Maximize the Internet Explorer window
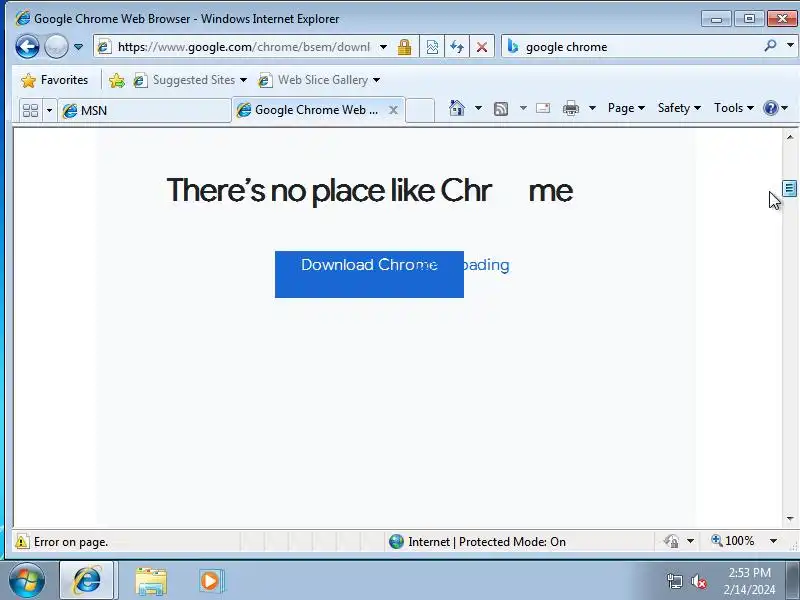Image resolution: width=800 pixels, height=600 pixels. point(749,19)
